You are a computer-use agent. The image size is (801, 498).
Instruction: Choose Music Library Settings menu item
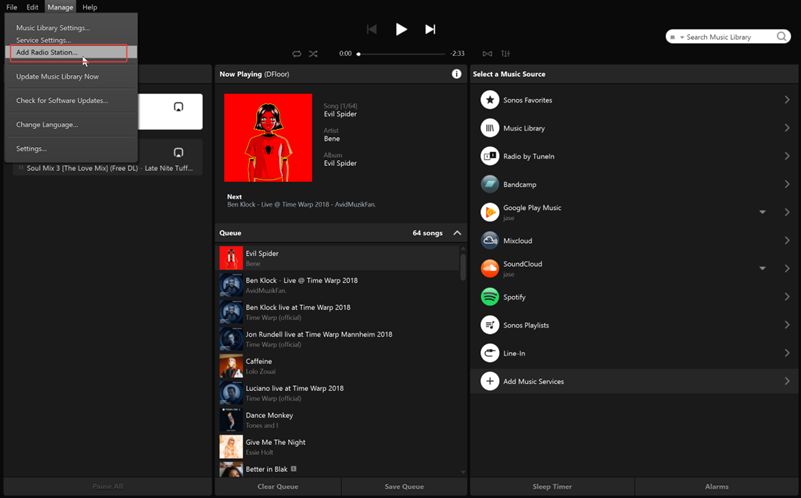click(71, 28)
